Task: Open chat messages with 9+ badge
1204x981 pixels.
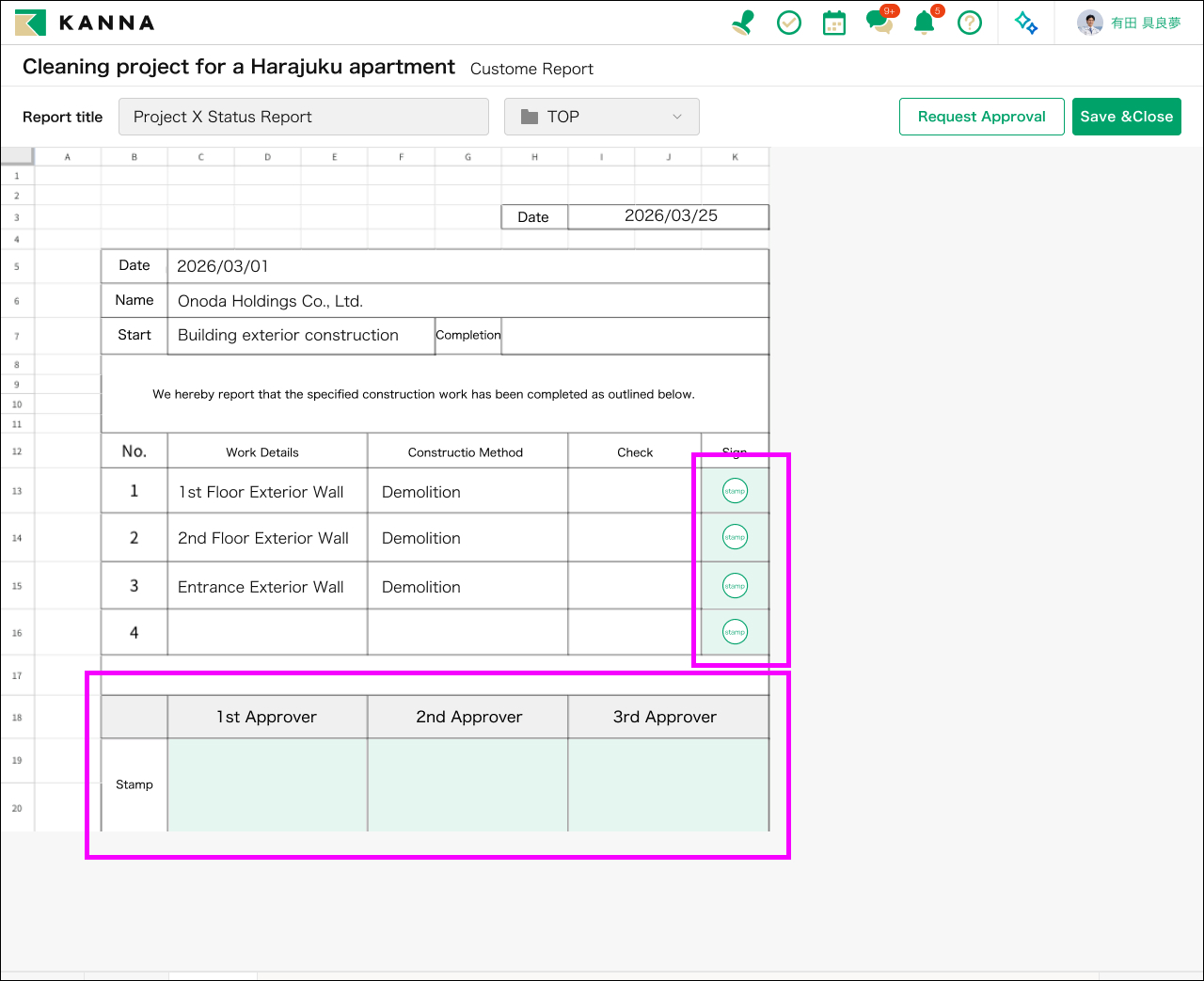Action: 880,23
